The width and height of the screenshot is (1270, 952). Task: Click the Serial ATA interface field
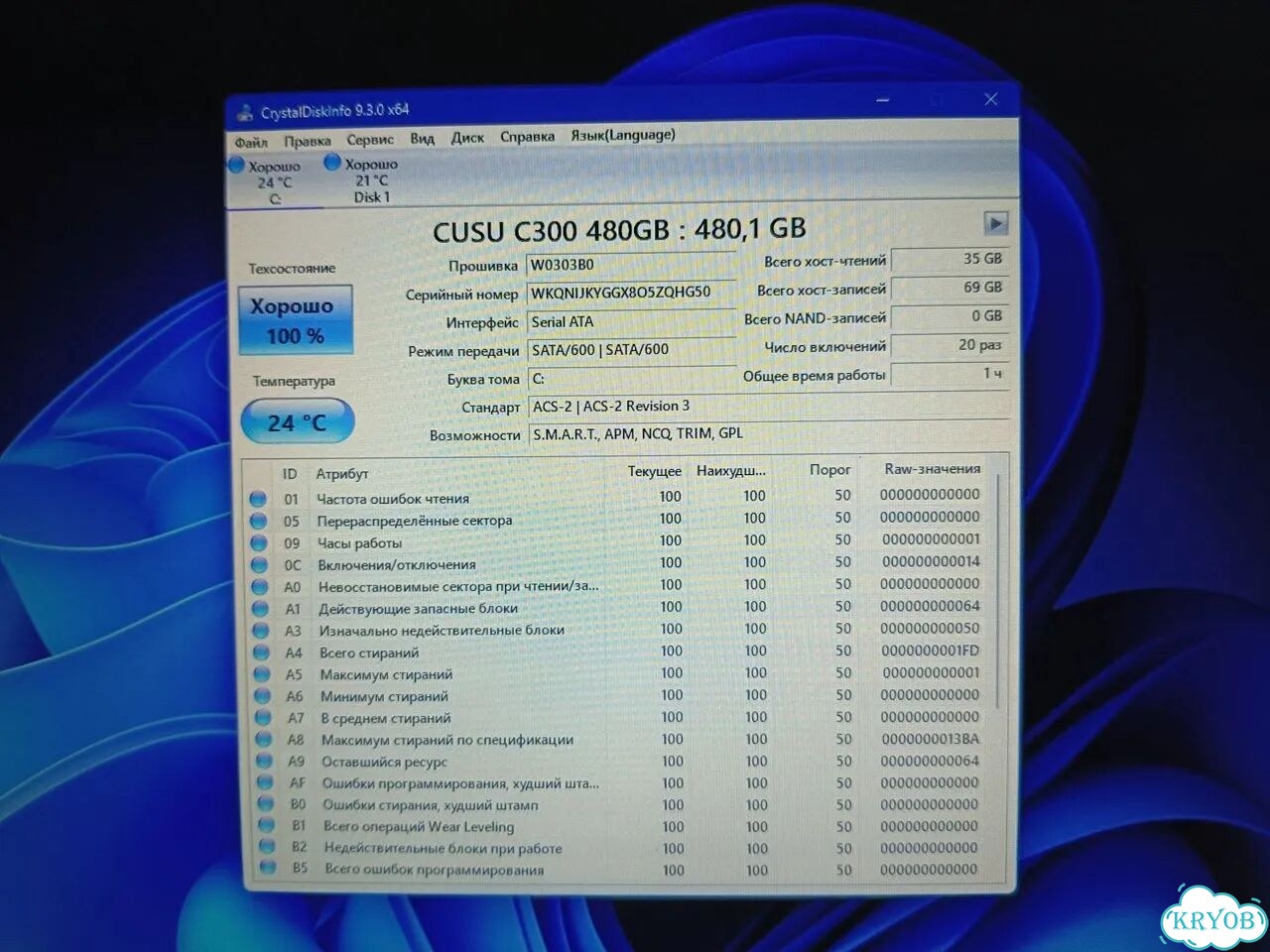631,321
